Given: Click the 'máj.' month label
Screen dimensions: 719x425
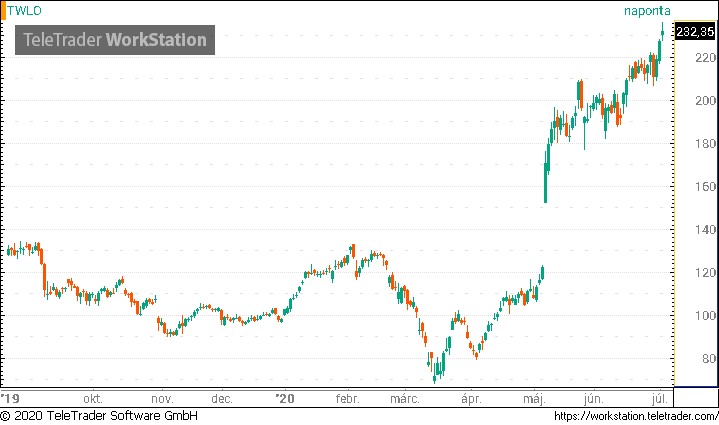Looking at the screenshot, I should click(x=535, y=398).
